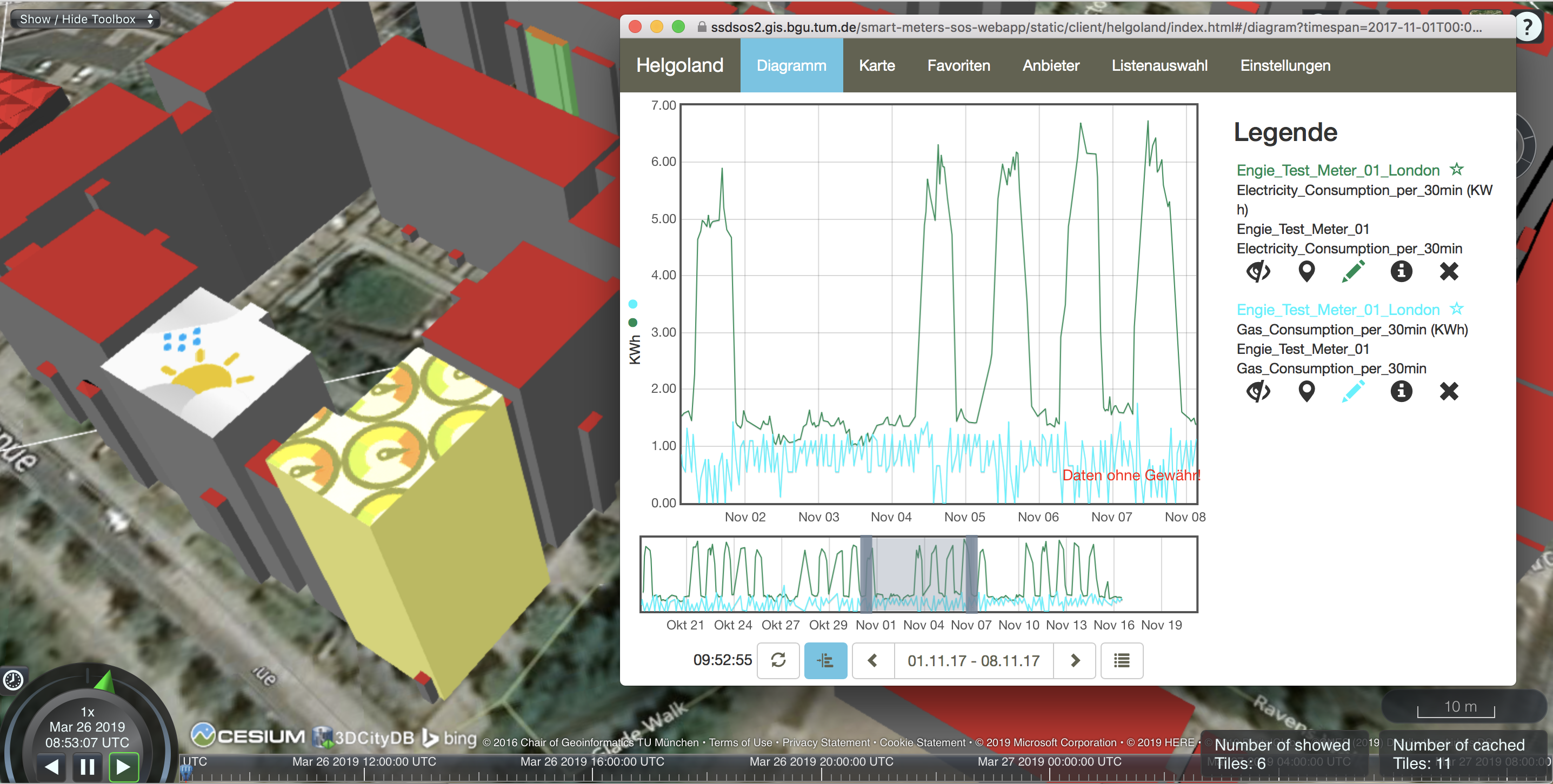Go to the previous time period
Image resolution: width=1553 pixels, height=784 pixels.
873,660
